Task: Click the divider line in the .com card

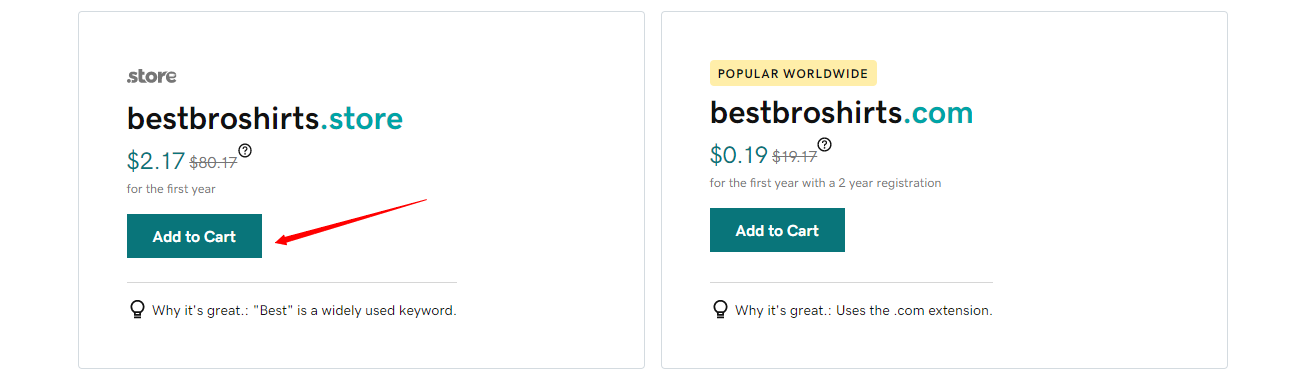Action: point(851,282)
